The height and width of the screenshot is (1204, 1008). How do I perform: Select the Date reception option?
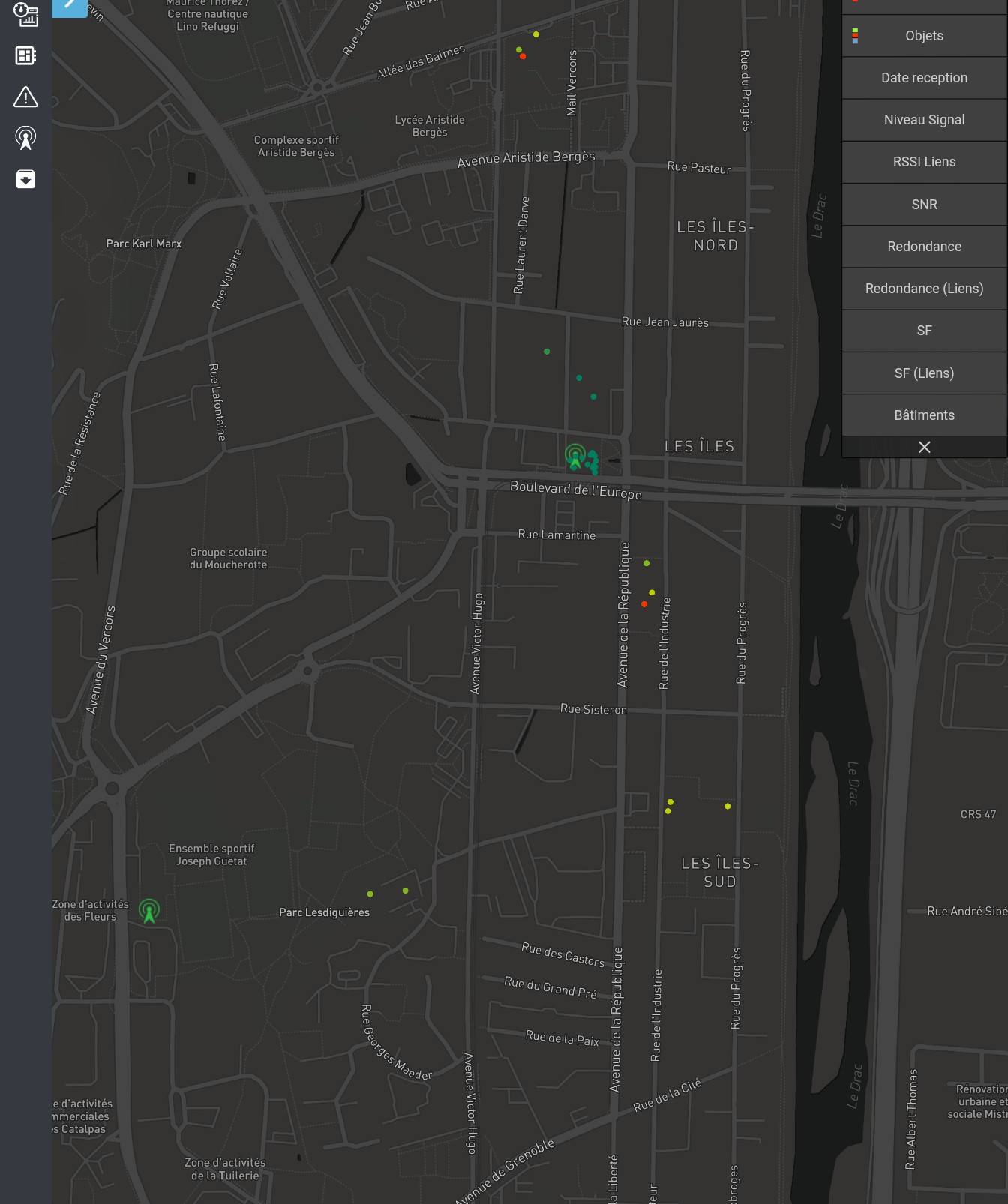click(x=924, y=78)
